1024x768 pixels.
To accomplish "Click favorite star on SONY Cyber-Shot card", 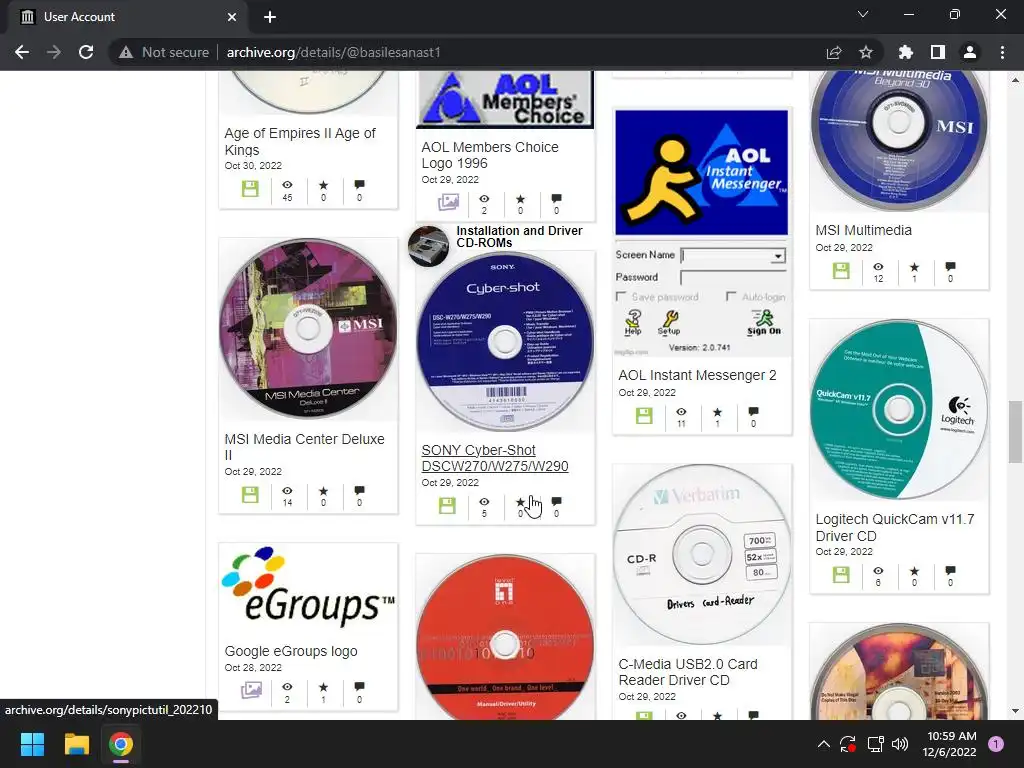I will pos(520,502).
